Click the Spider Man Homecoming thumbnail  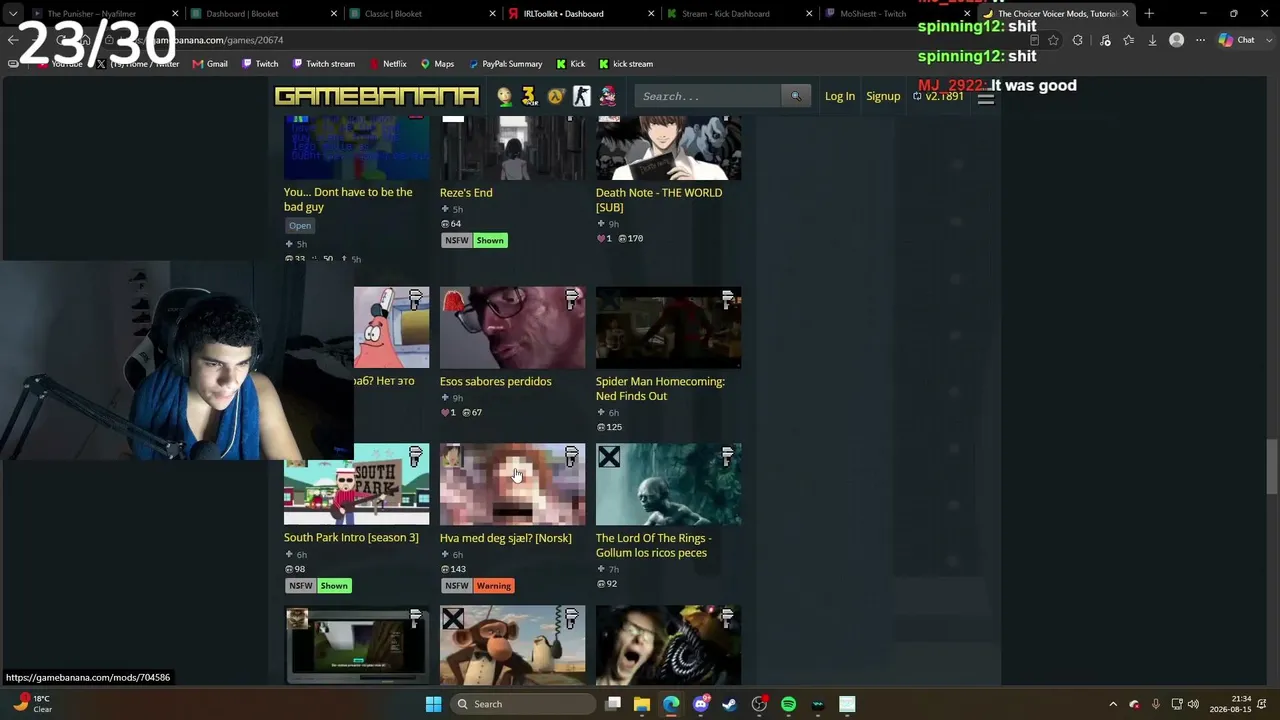tap(668, 328)
